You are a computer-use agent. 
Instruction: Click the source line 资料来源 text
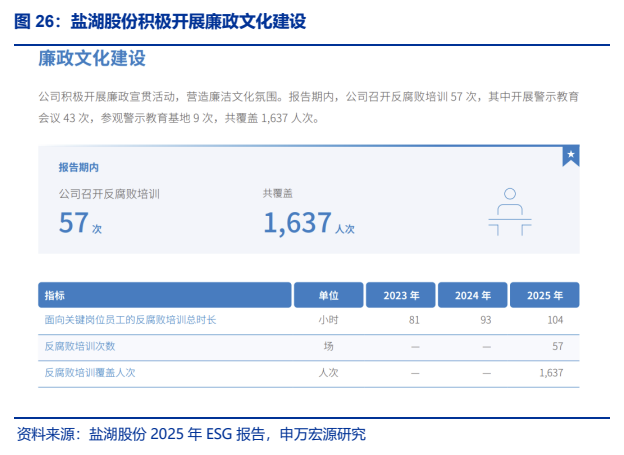point(191,434)
